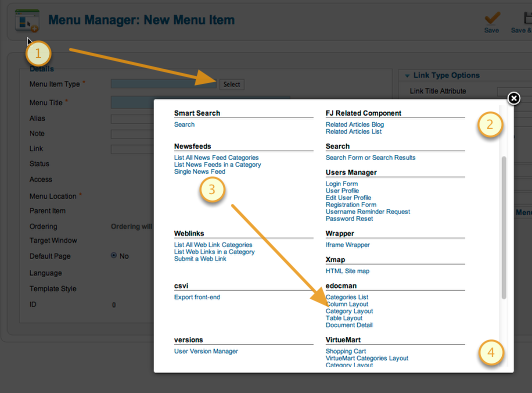Choose edocman Categories List

tap(347, 297)
